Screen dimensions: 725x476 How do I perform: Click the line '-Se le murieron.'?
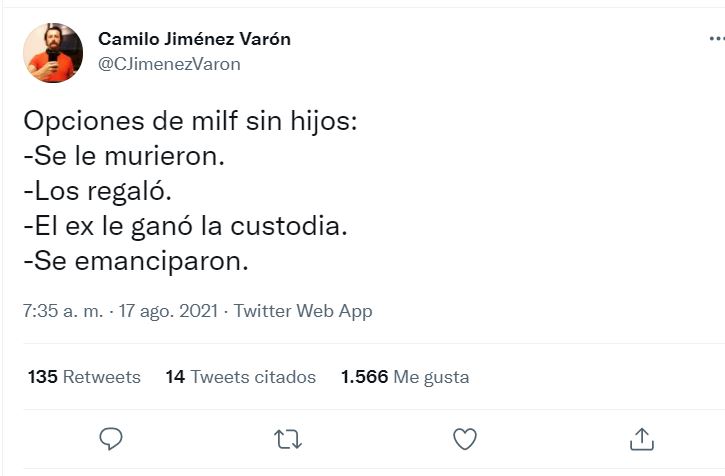tap(124, 157)
